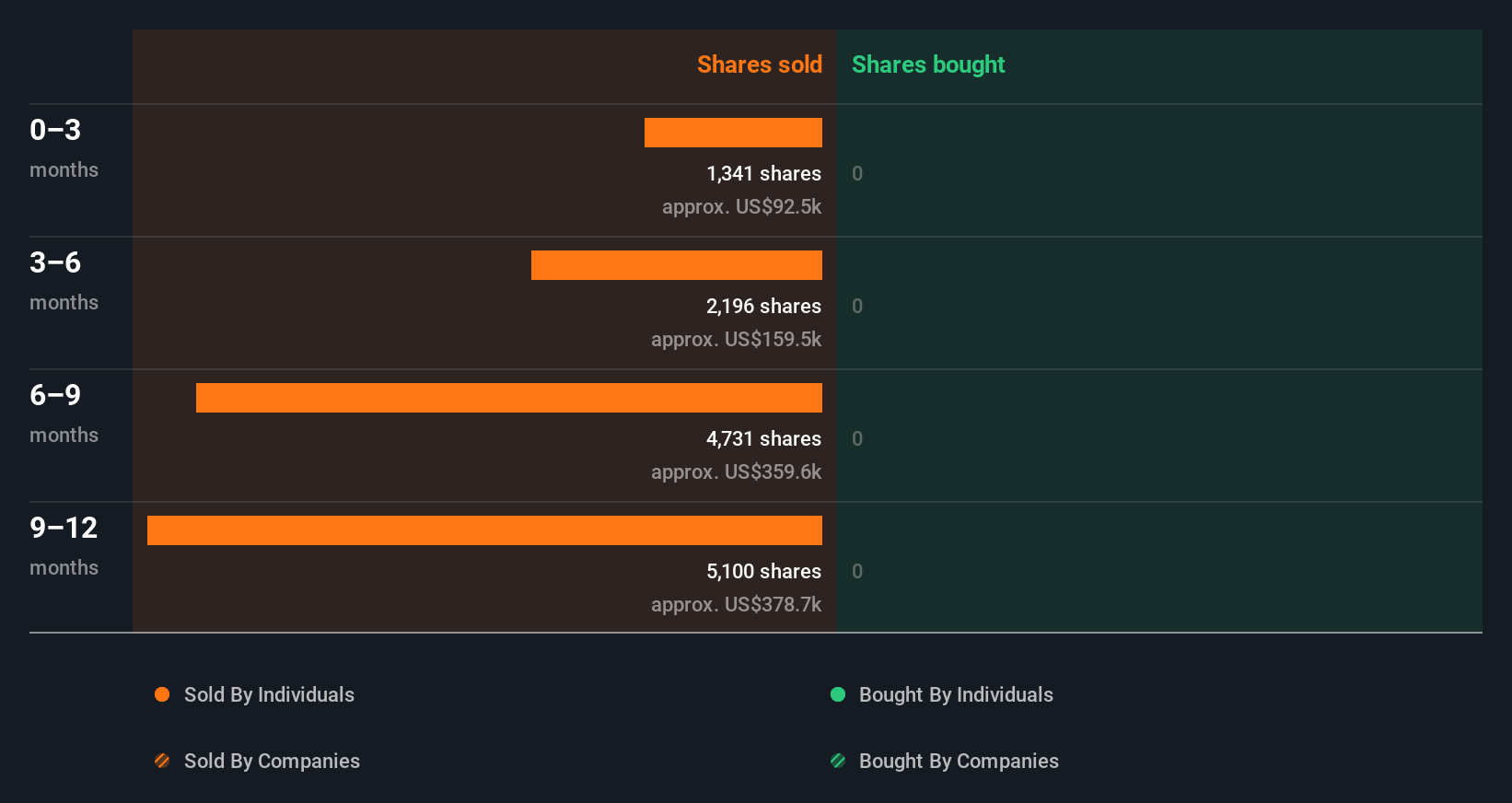Click the striped Bought By Companies legend icon

pyautogui.click(x=838, y=761)
